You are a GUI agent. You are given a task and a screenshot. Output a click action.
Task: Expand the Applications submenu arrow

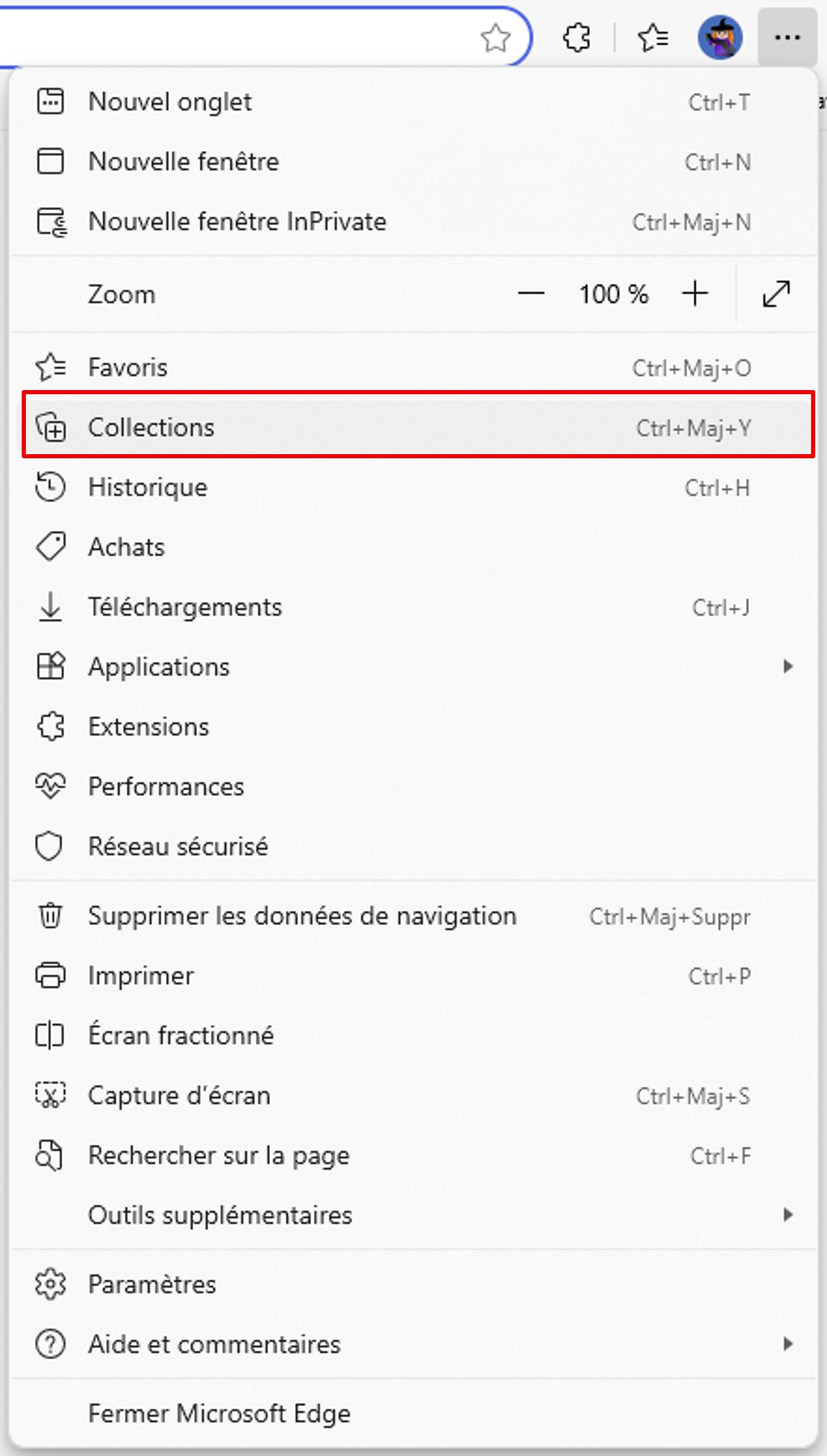tap(788, 667)
